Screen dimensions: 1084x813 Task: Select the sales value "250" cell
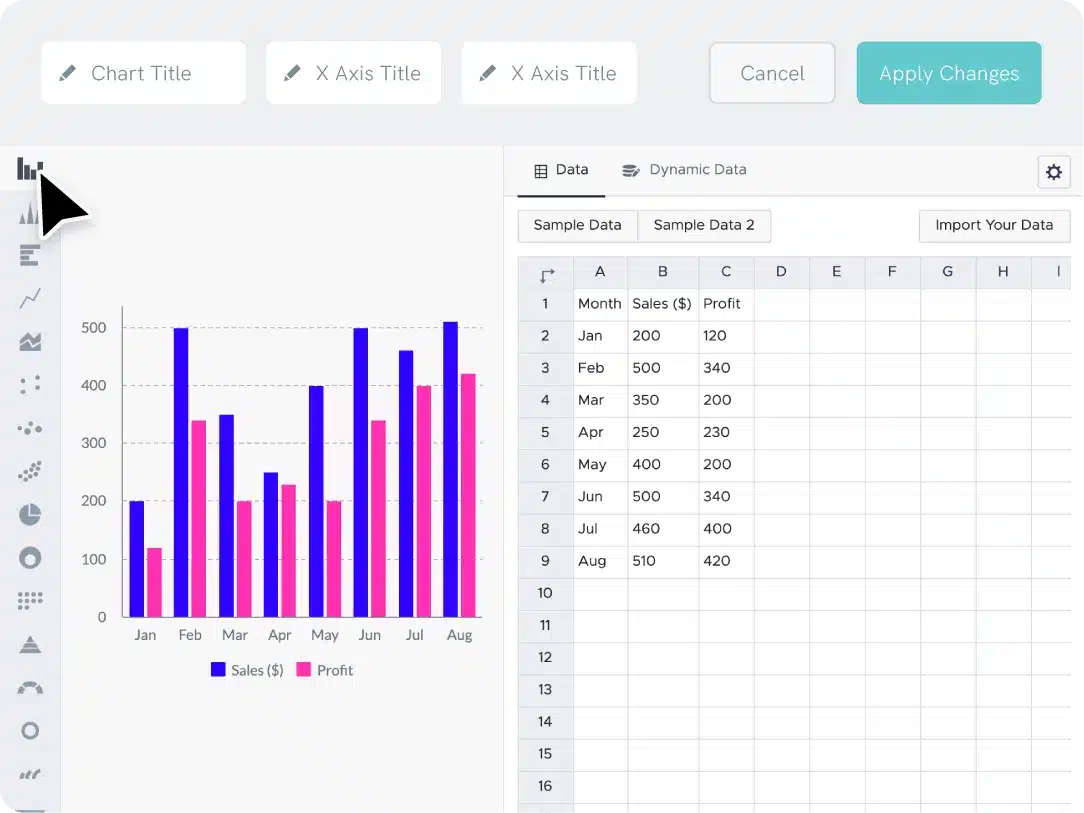pyautogui.click(x=663, y=433)
